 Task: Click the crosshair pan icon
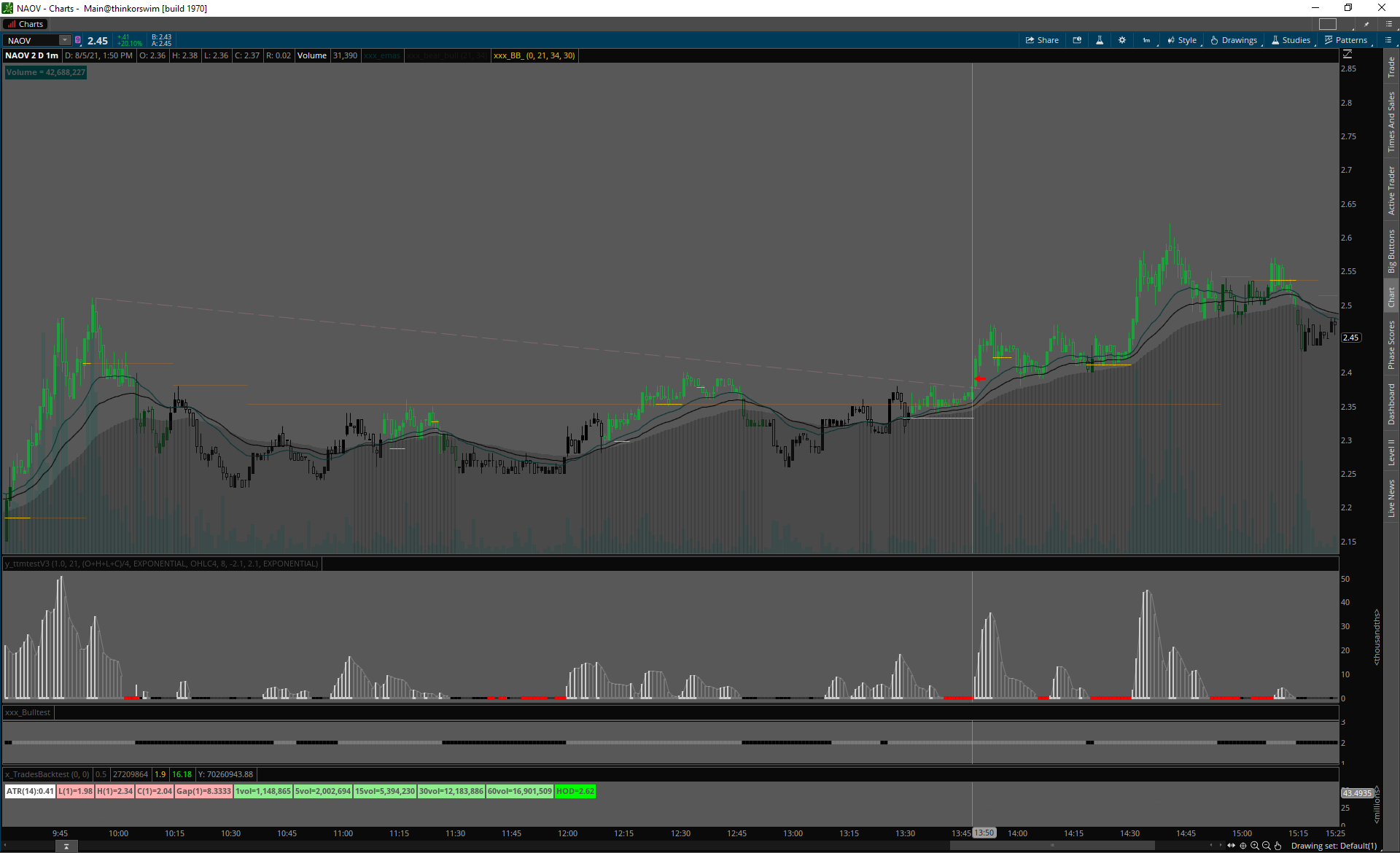[x=1243, y=846]
